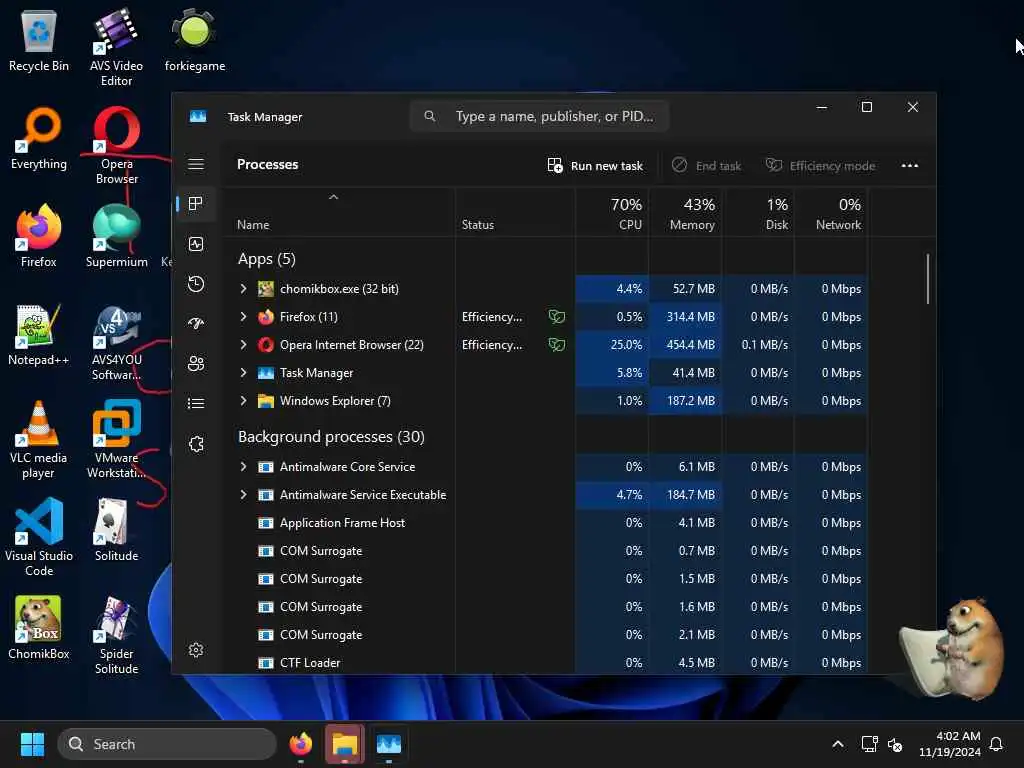Click the Task Manager taskbar icon
The image size is (1024, 768).
click(389, 744)
